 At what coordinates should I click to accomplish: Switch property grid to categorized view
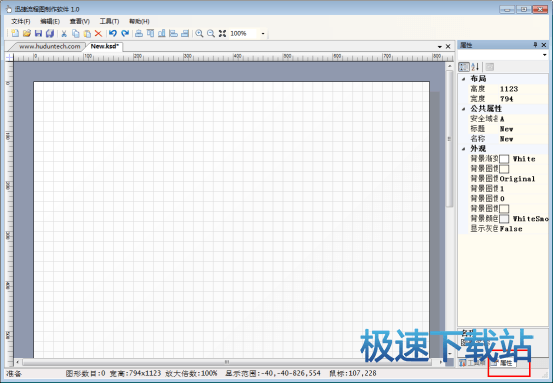coord(464,67)
